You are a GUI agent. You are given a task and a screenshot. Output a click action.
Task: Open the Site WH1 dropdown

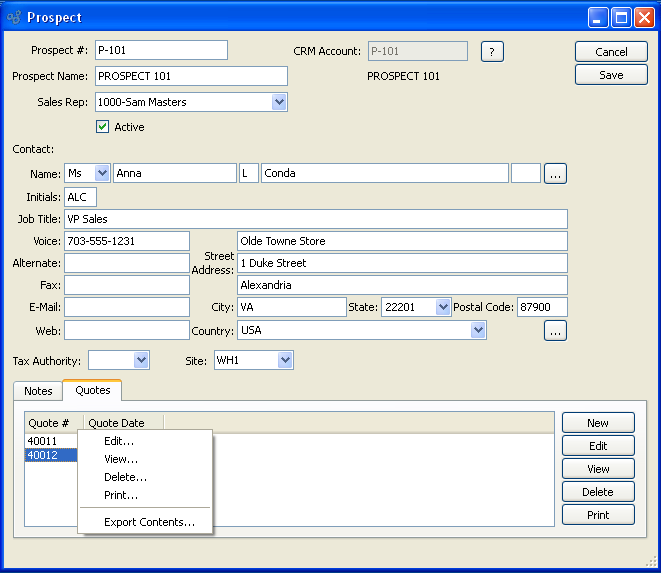(285, 360)
